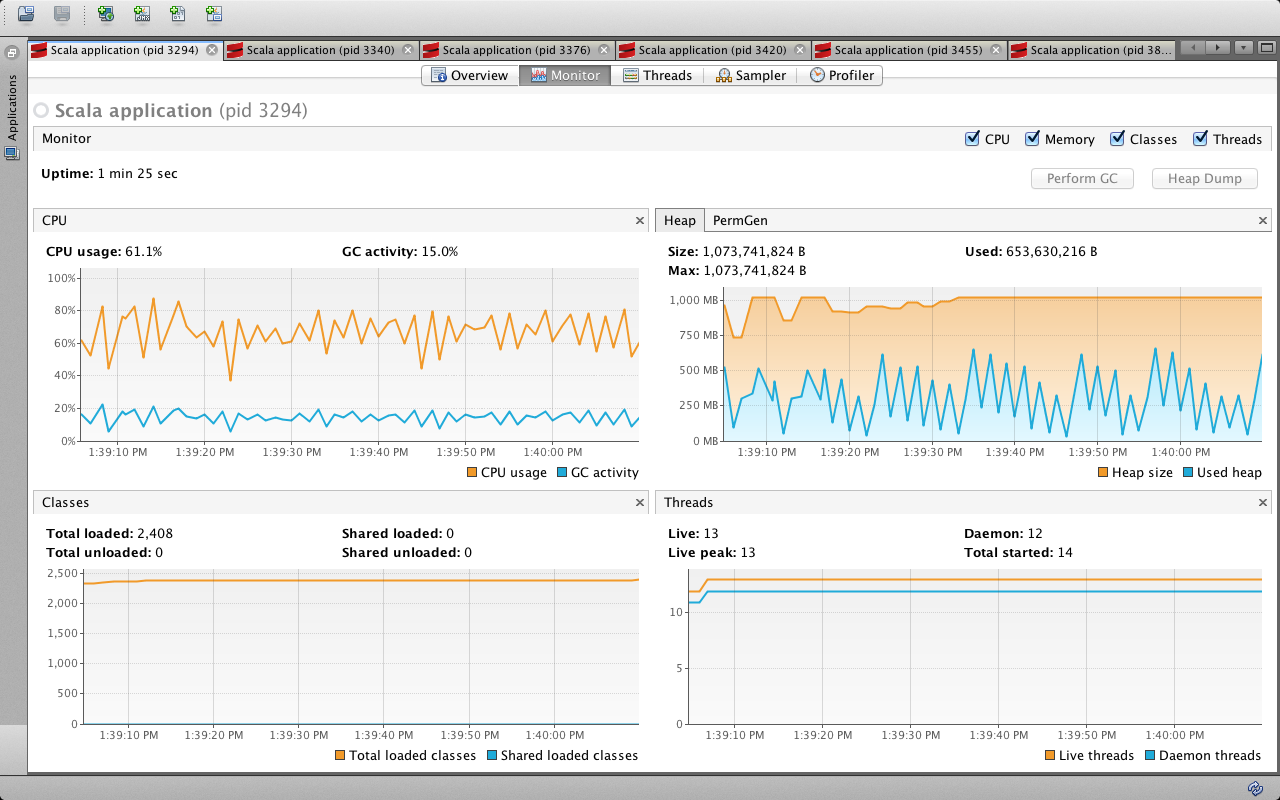
Task: Click the Total started 14 value
Action: pos(1064,553)
